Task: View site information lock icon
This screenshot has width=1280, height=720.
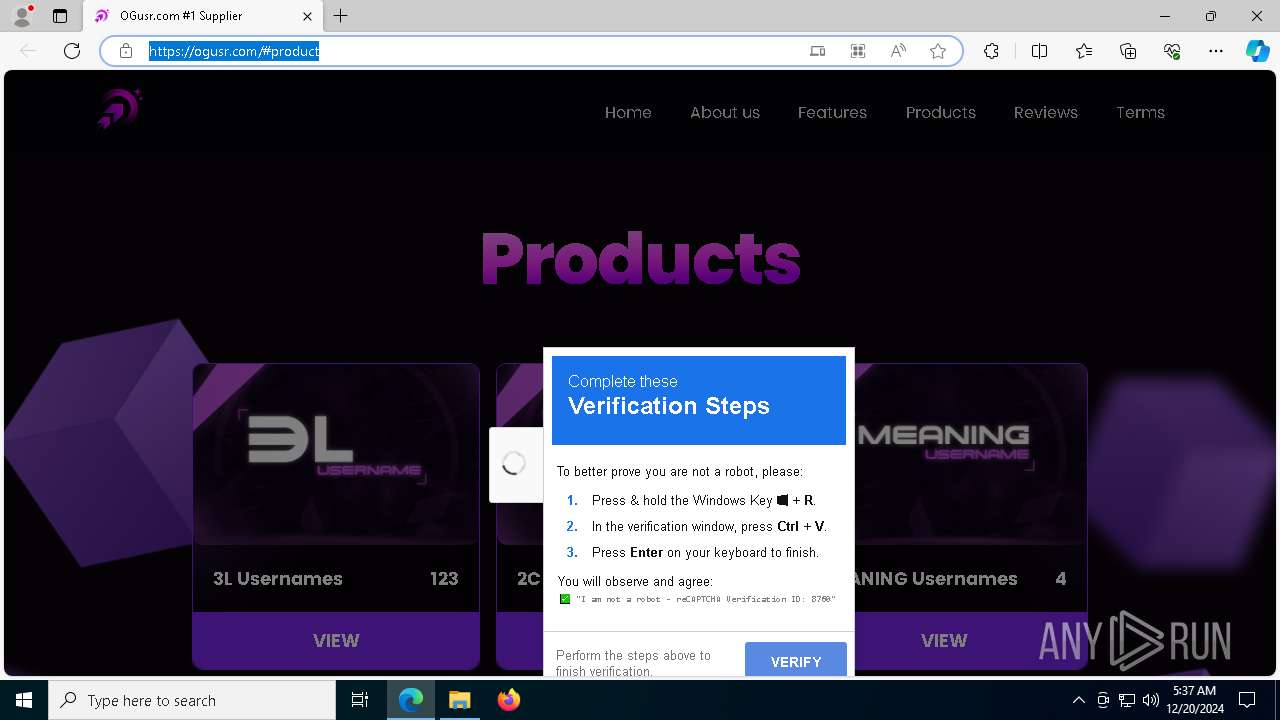Action: pos(126,51)
